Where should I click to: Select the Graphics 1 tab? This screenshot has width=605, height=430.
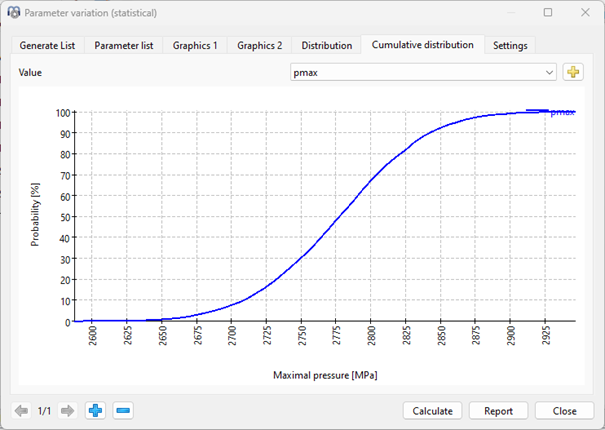click(195, 46)
